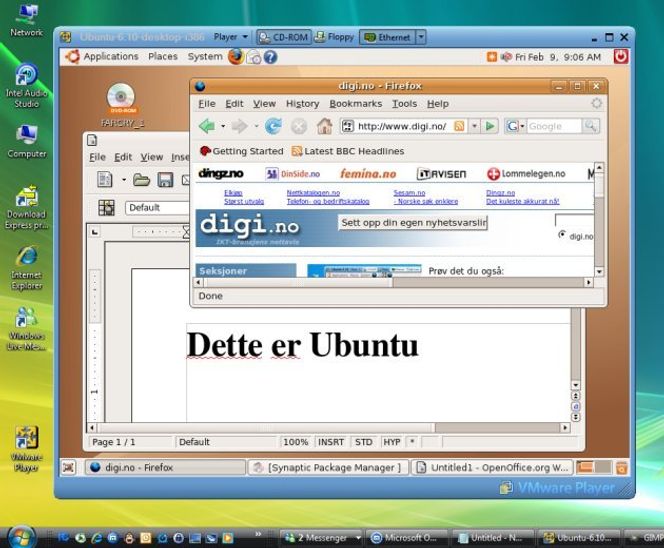Image resolution: width=664 pixels, height=548 pixels.
Task: Click the Latest BBC Headlines bookmark
Action: click(348, 151)
